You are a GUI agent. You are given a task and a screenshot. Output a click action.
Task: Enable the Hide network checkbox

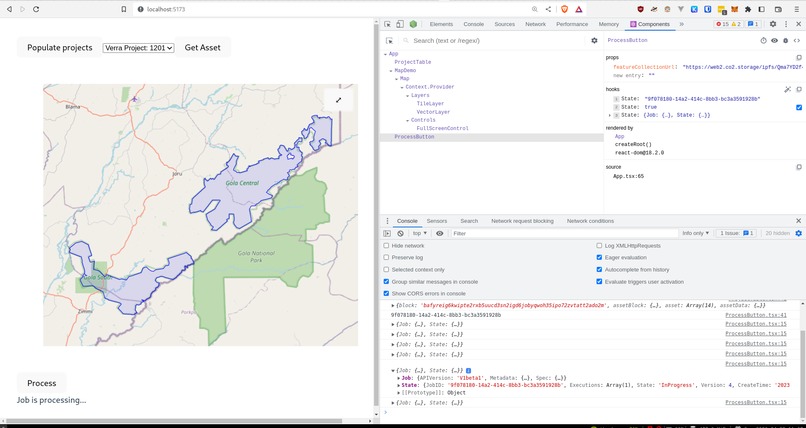[x=386, y=246]
